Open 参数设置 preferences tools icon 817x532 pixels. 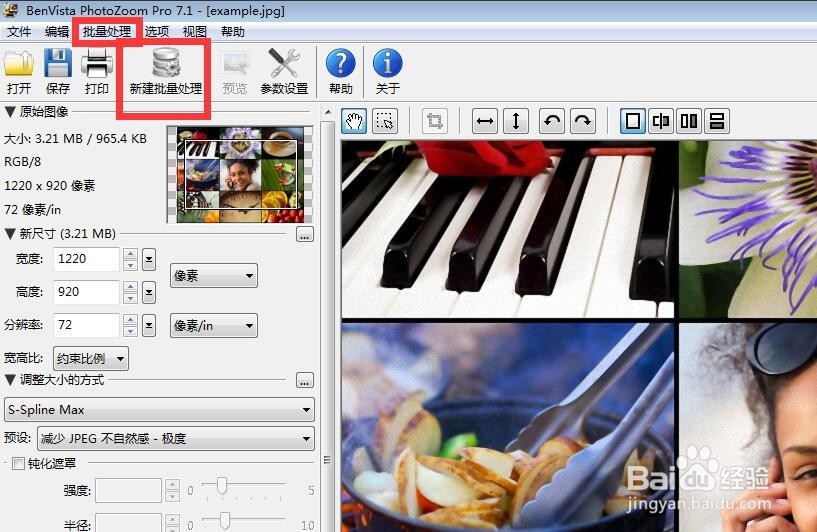[x=284, y=71]
